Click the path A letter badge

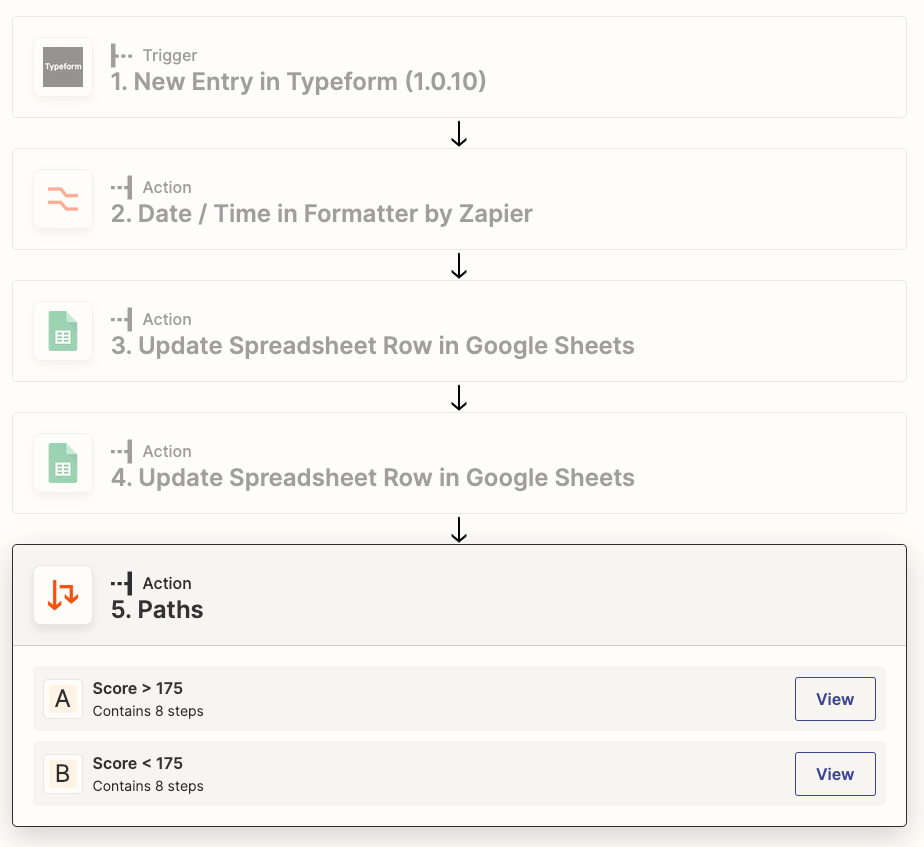click(63, 699)
